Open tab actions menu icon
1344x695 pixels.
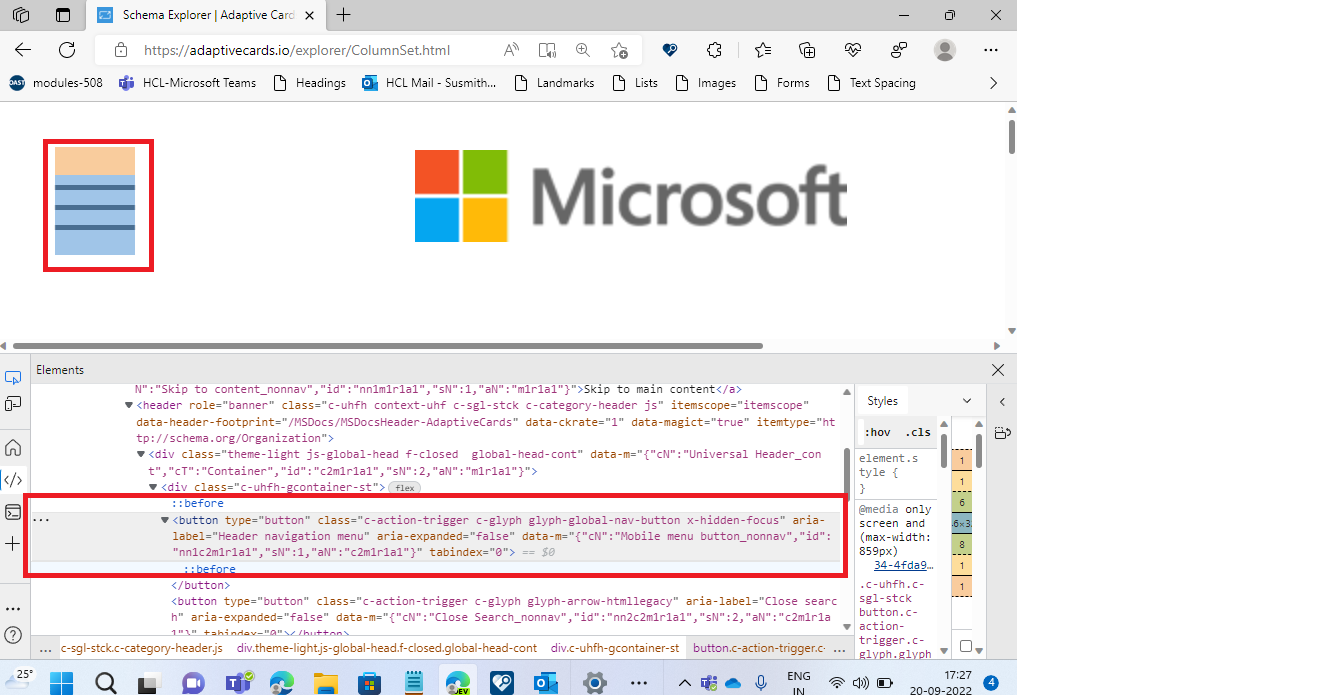pyautogui.click(x=21, y=15)
